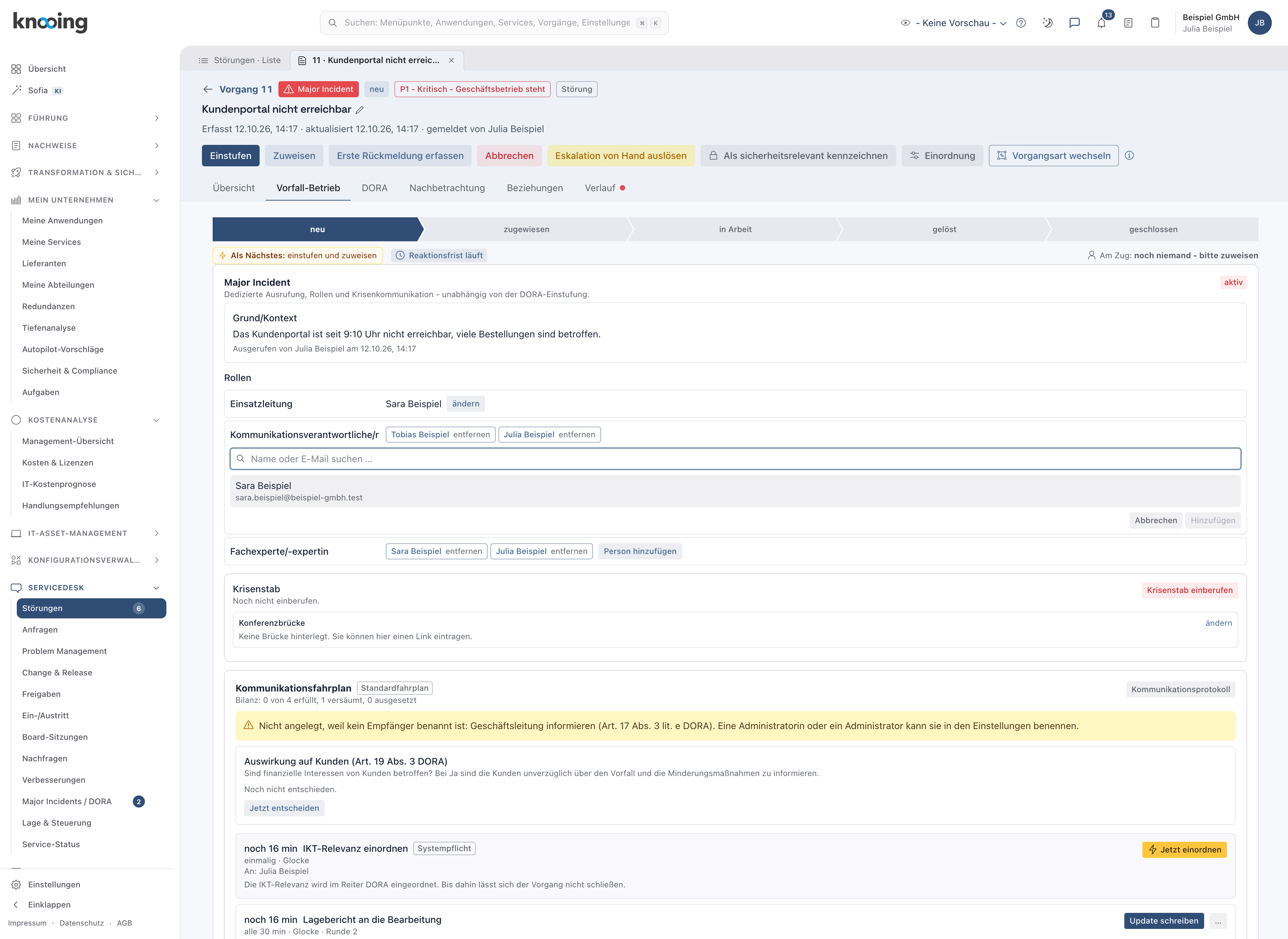Click Als sicherheitsrelevant kennzeichnen

pos(798,156)
